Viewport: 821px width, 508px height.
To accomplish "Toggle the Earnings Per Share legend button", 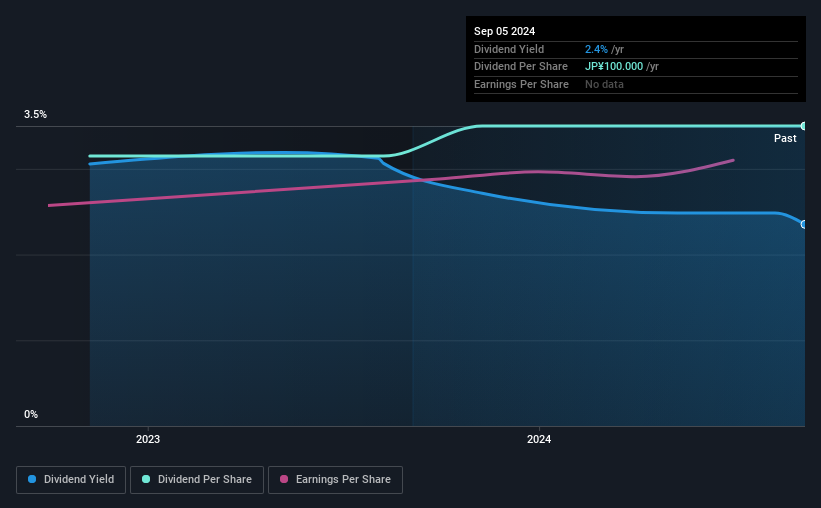I will point(335,480).
